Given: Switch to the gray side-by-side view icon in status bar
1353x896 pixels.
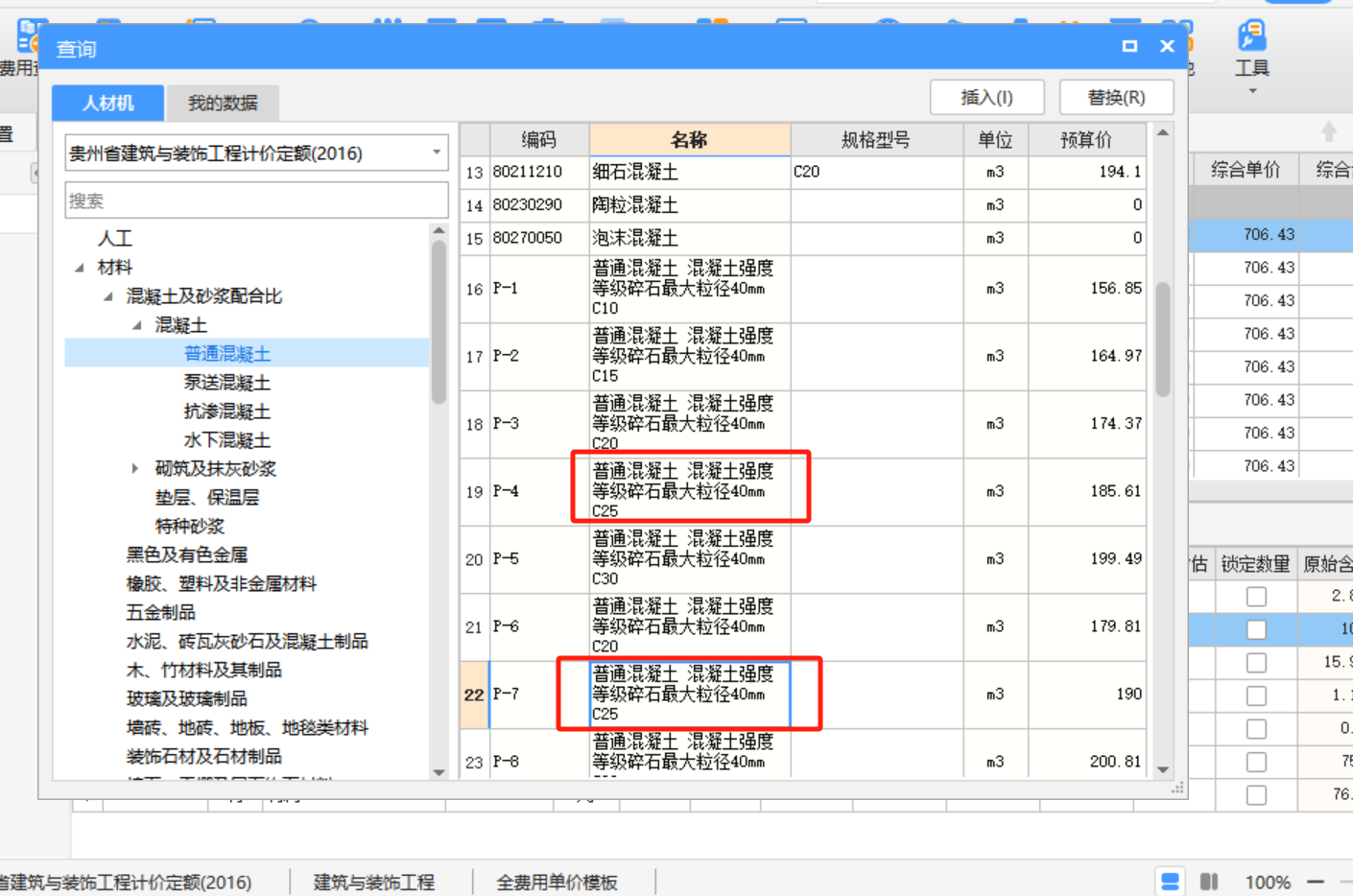Looking at the screenshot, I should pyautogui.click(x=1209, y=882).
